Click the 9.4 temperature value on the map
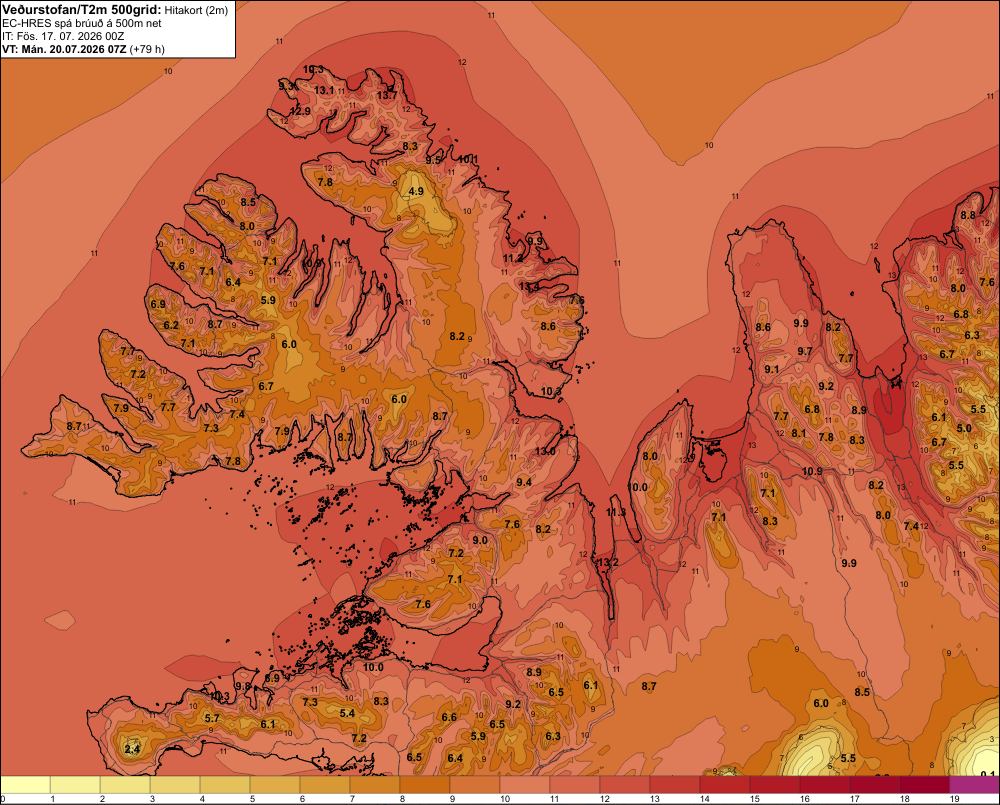Screen dimensions: 1000x805 coord(524,482)
